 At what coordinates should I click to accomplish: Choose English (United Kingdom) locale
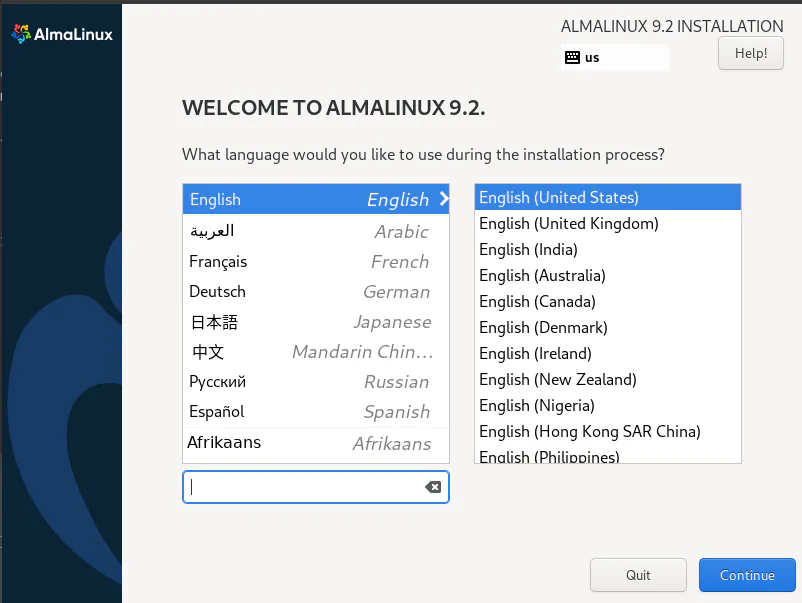tap(608, 224)
